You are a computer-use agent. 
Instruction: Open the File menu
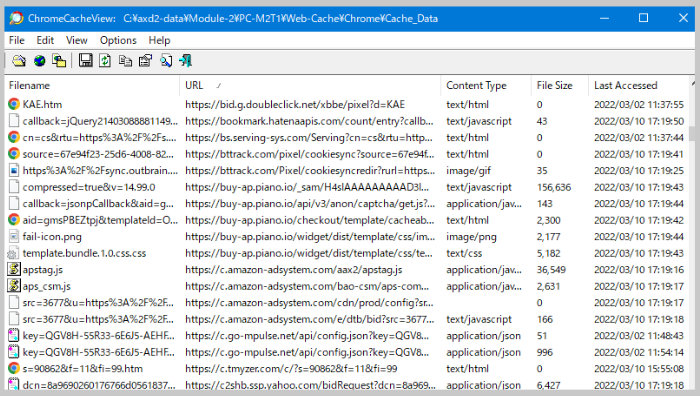coord(17,40)
